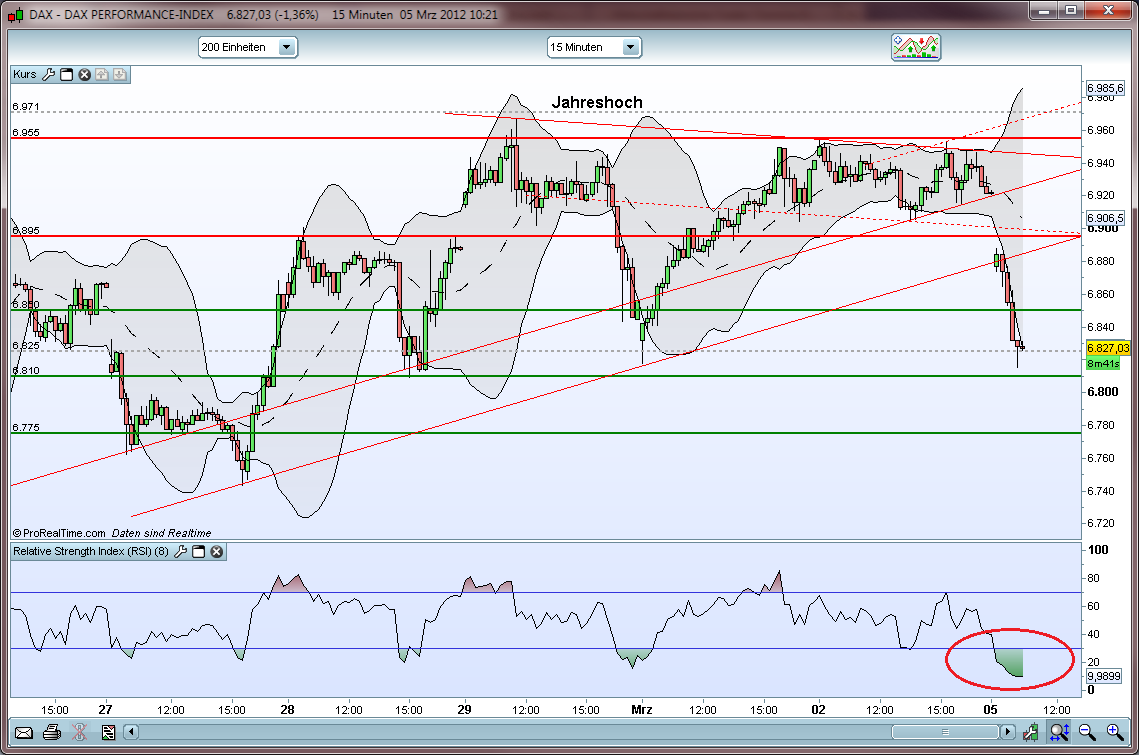1139x755 pixels.
Task: Maximize the Kurs price panel
Action: coord(67,74)
